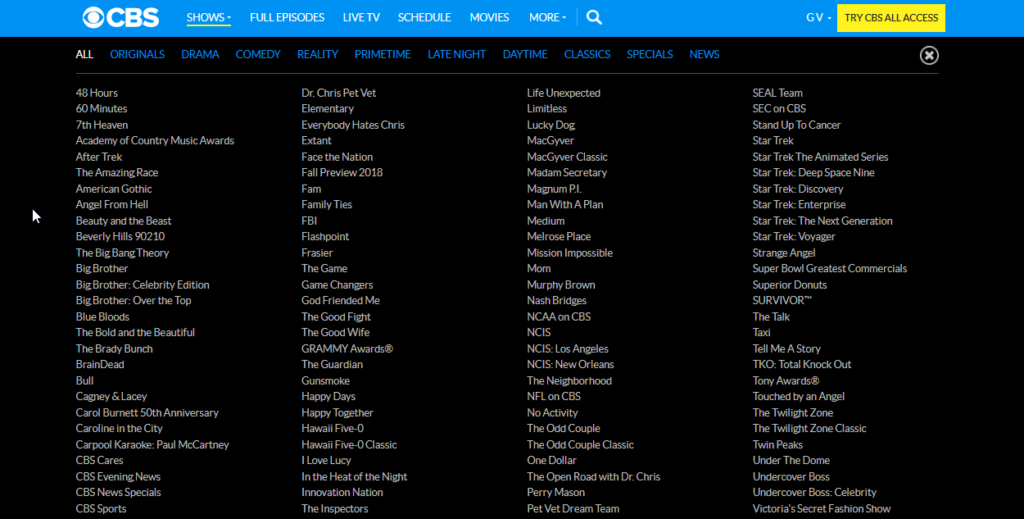Click the CBS eye logo
Screen dimensions: 1024x519
(121, 18)
